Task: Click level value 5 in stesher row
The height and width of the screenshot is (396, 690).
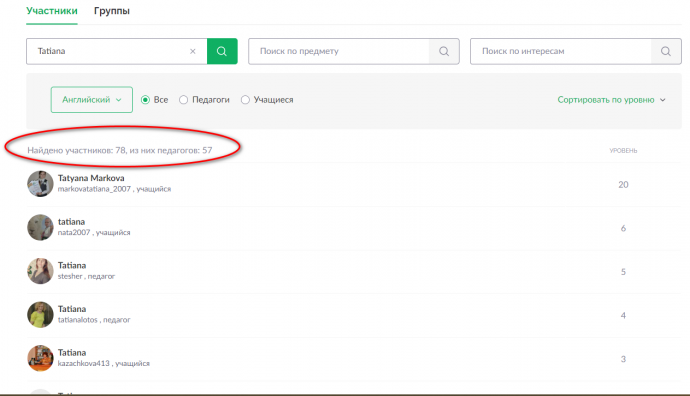Action: 623,272
